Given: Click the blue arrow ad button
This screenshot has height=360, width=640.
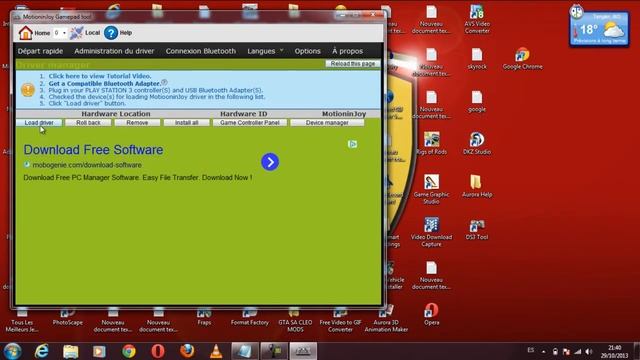Looking at the screenshot, I should pos(270,162).
